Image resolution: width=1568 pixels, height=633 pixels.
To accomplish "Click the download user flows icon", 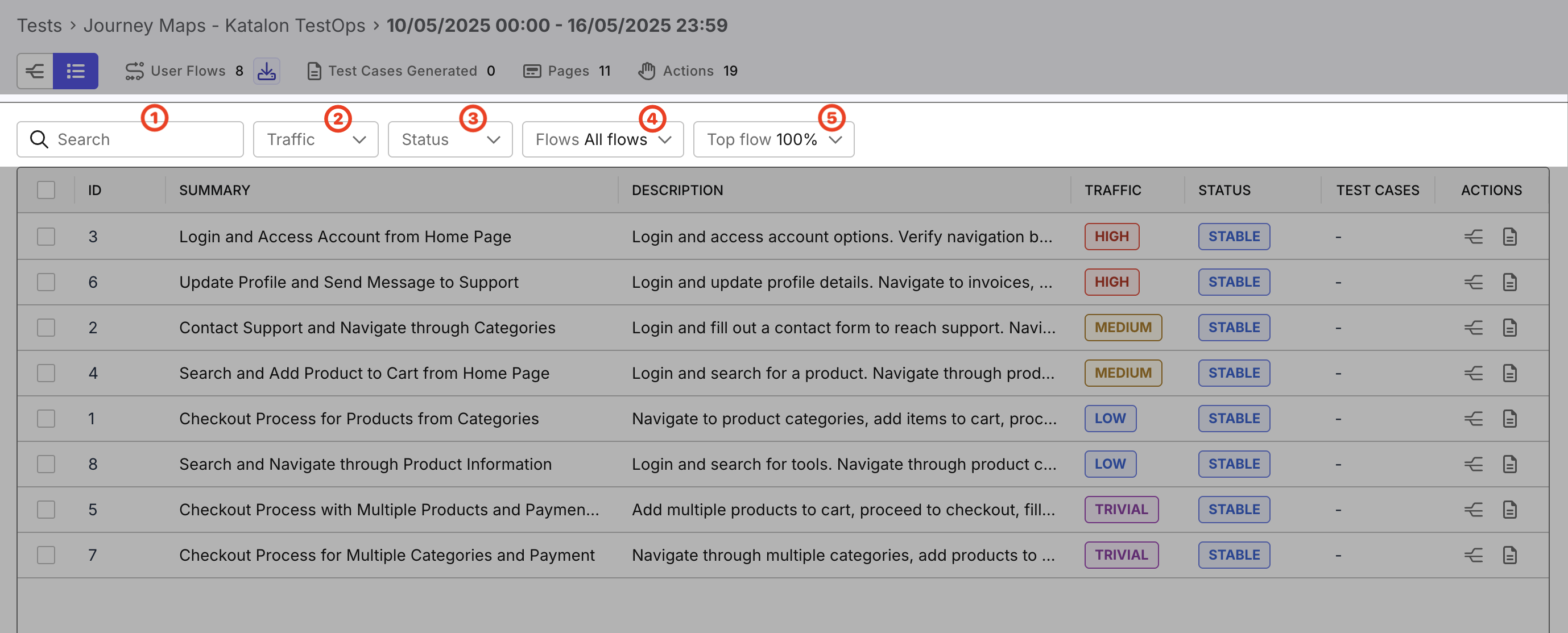I will (x=266, y=71).
